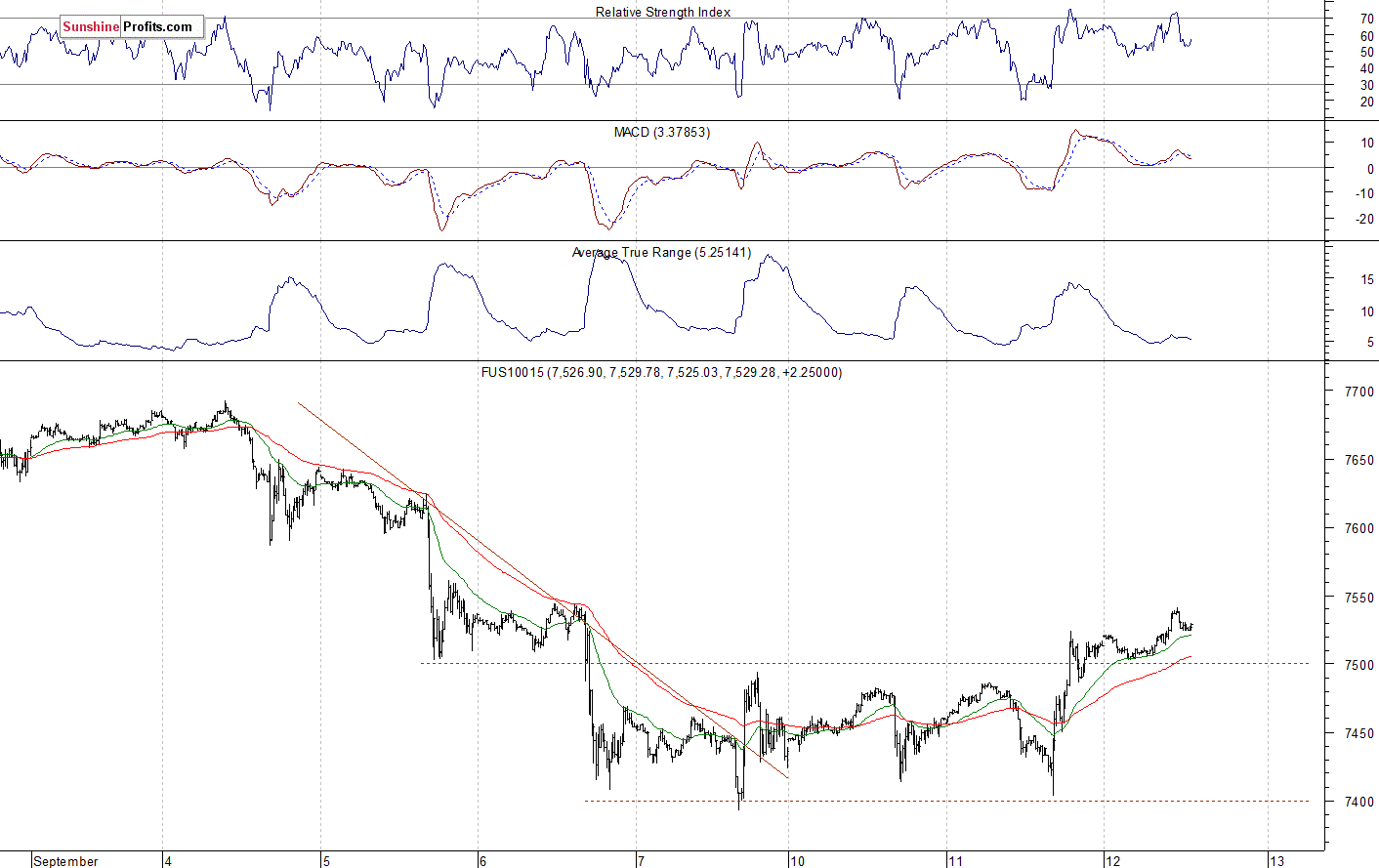Screen dimensions: 1379x868
Task: Click date label 12 on the time axis
Action: (1112, 861)
